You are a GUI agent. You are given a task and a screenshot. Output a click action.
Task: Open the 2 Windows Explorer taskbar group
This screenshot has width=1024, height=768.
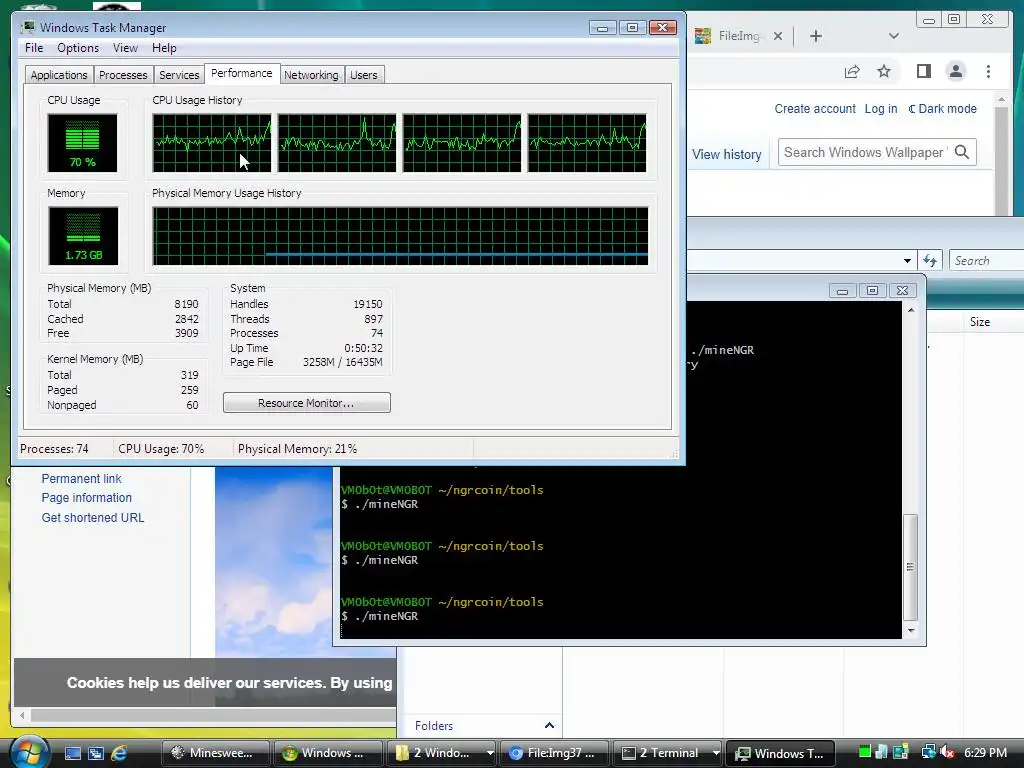point(442,753)
